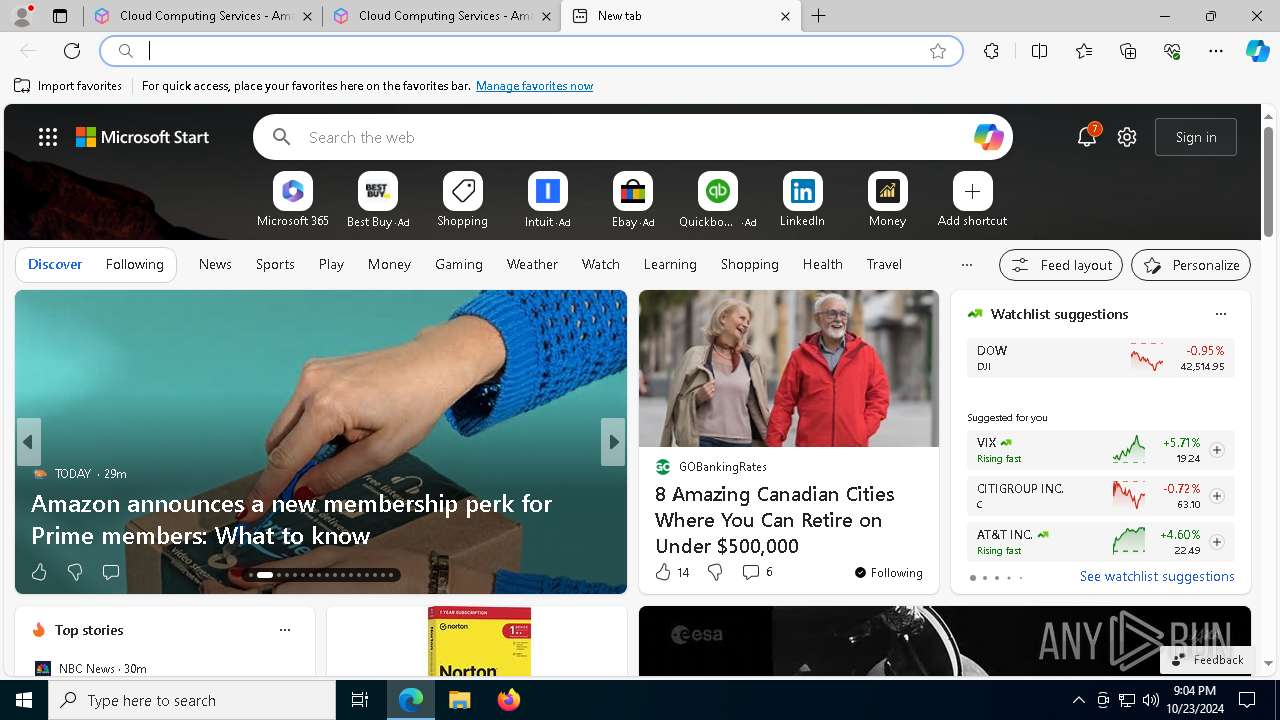Click the Manage favorites now link
This screenshot has height=720, width=1280.
(x=534, y=86)
